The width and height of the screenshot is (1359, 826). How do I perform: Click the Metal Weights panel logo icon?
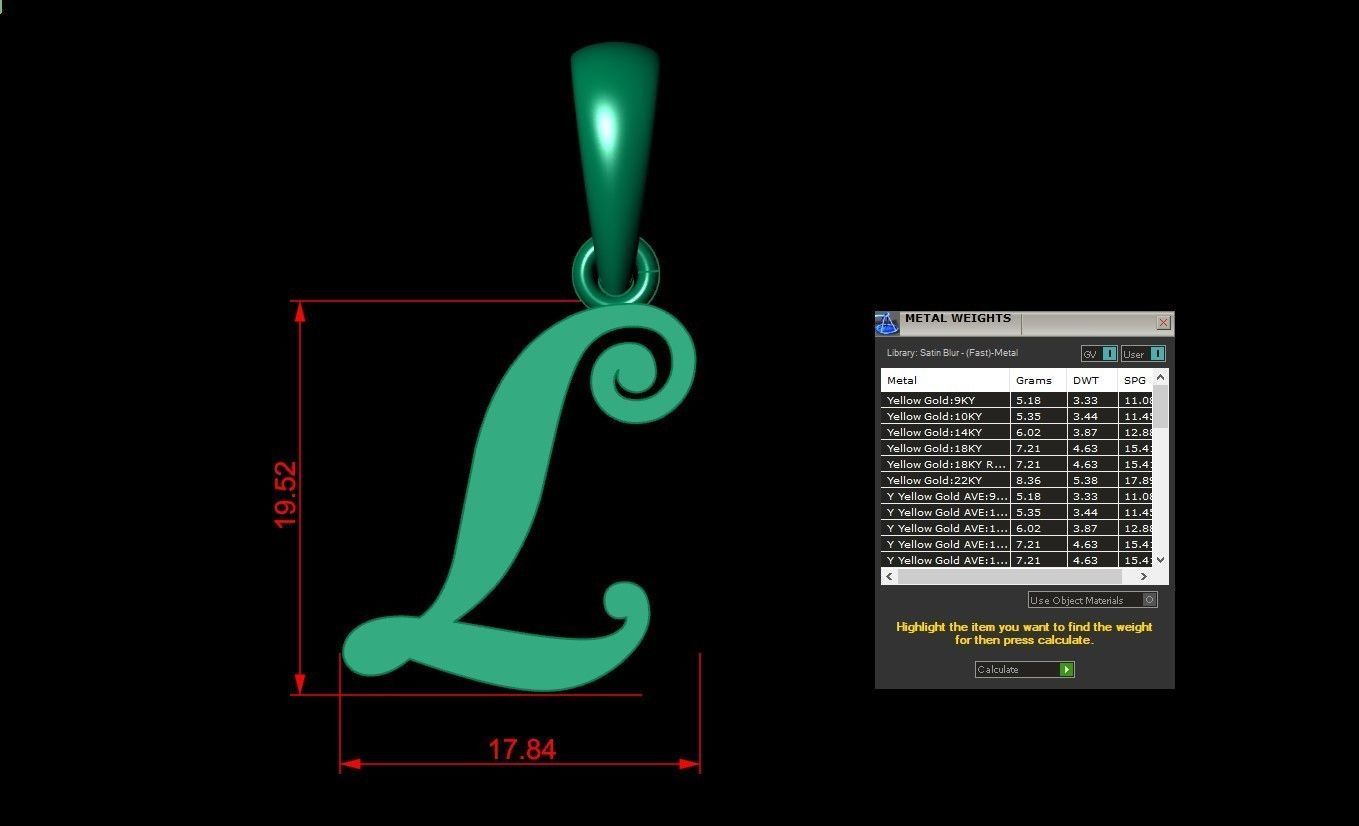click(x=887, y=323)
